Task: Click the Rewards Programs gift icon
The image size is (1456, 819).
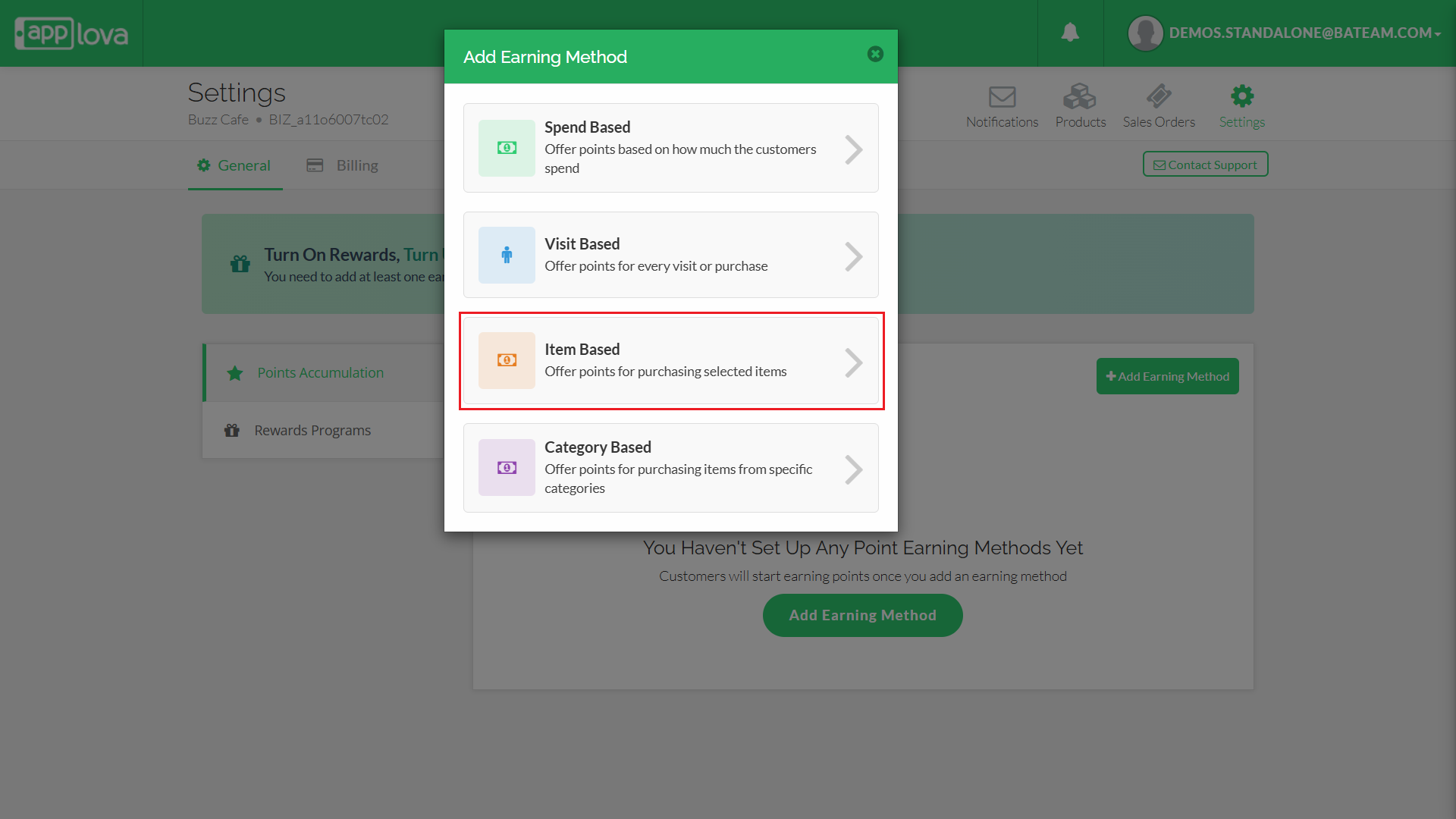Action: [232, 430]
